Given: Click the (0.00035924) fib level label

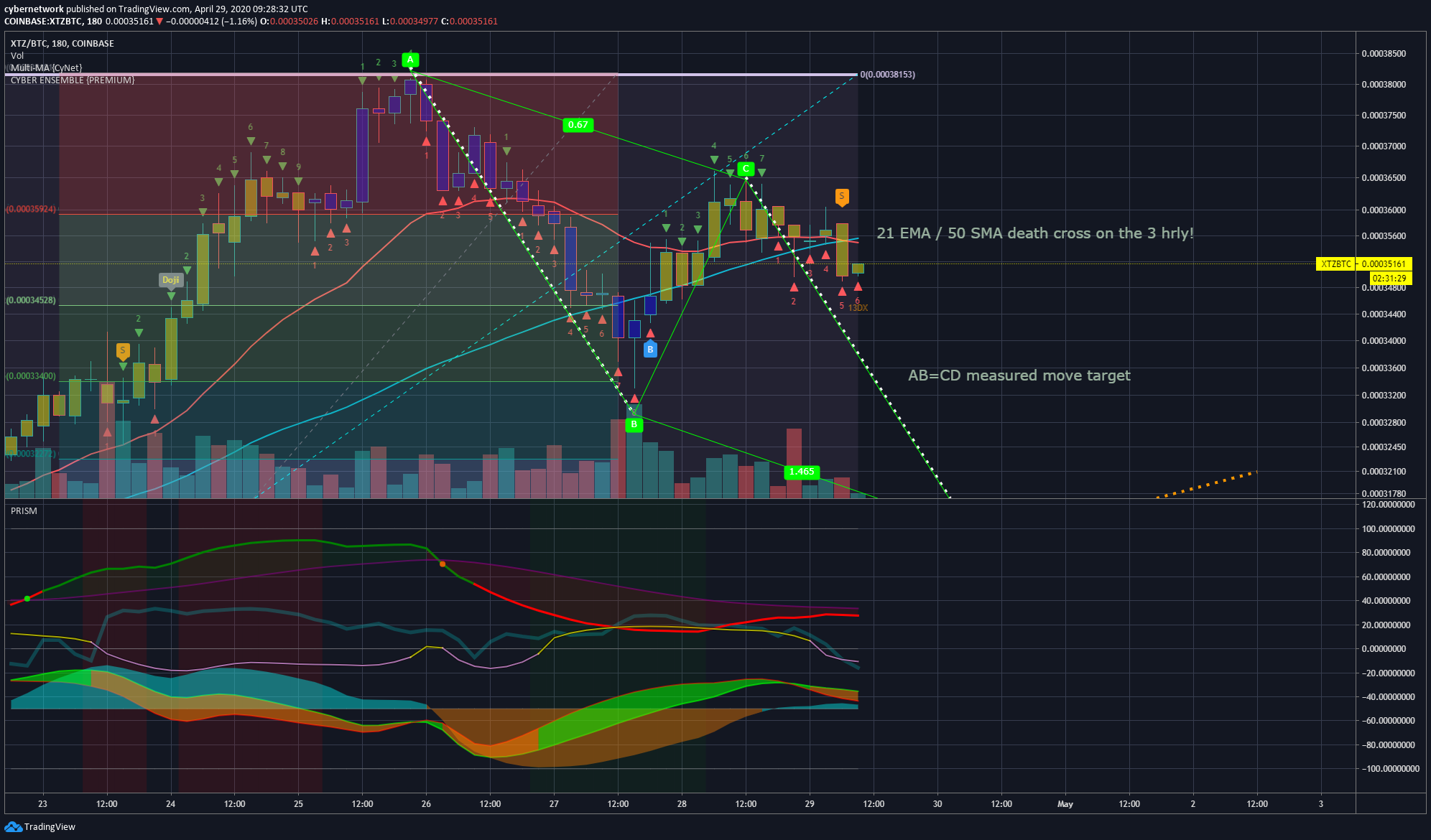Looking at the screenshot, I should (x=31, y=209).
